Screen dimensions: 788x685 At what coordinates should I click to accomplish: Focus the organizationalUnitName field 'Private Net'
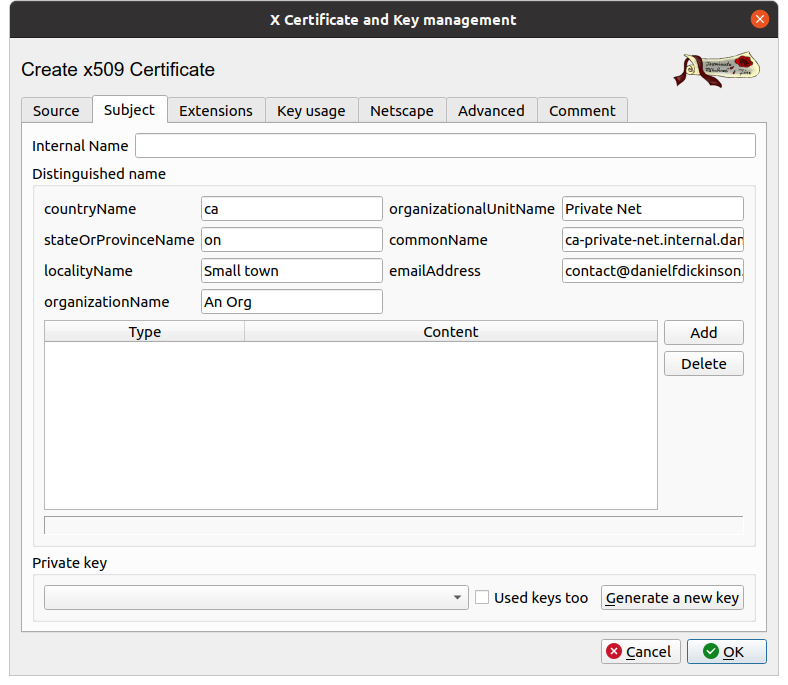tap(653, 209)
